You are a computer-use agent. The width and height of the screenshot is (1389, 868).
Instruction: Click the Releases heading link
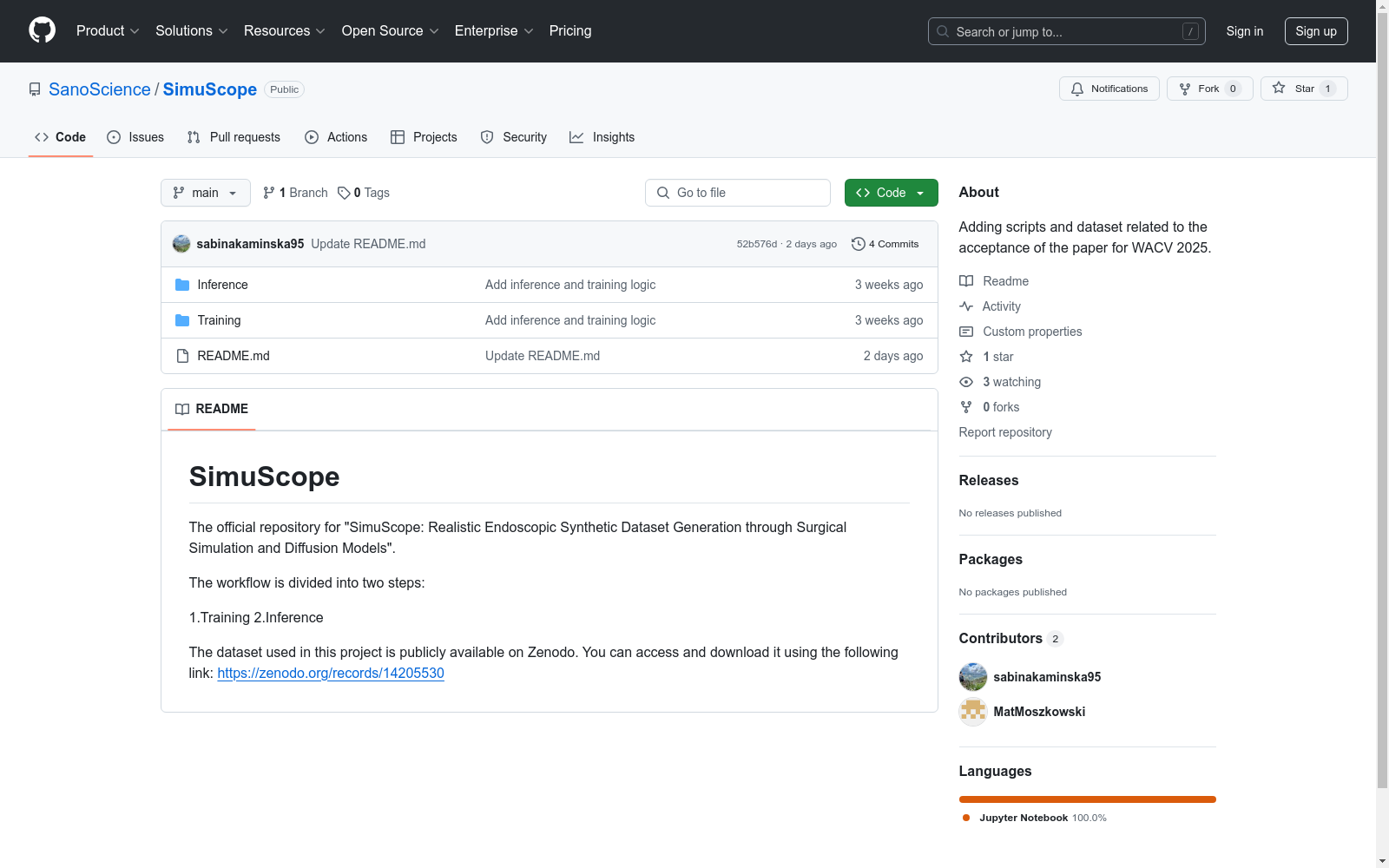(989, 480)
